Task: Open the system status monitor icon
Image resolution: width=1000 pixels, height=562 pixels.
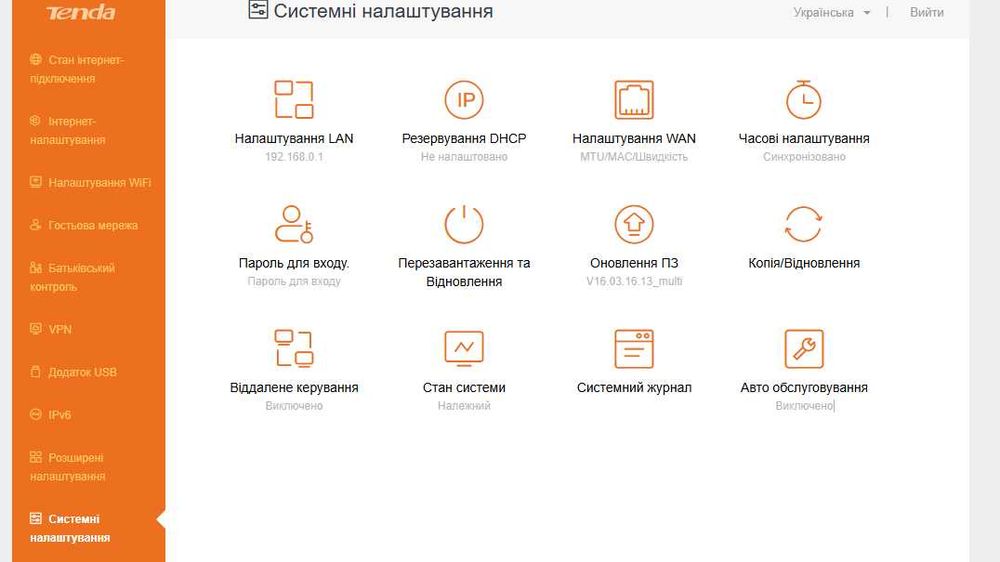Action: click(x=464, y=348)
